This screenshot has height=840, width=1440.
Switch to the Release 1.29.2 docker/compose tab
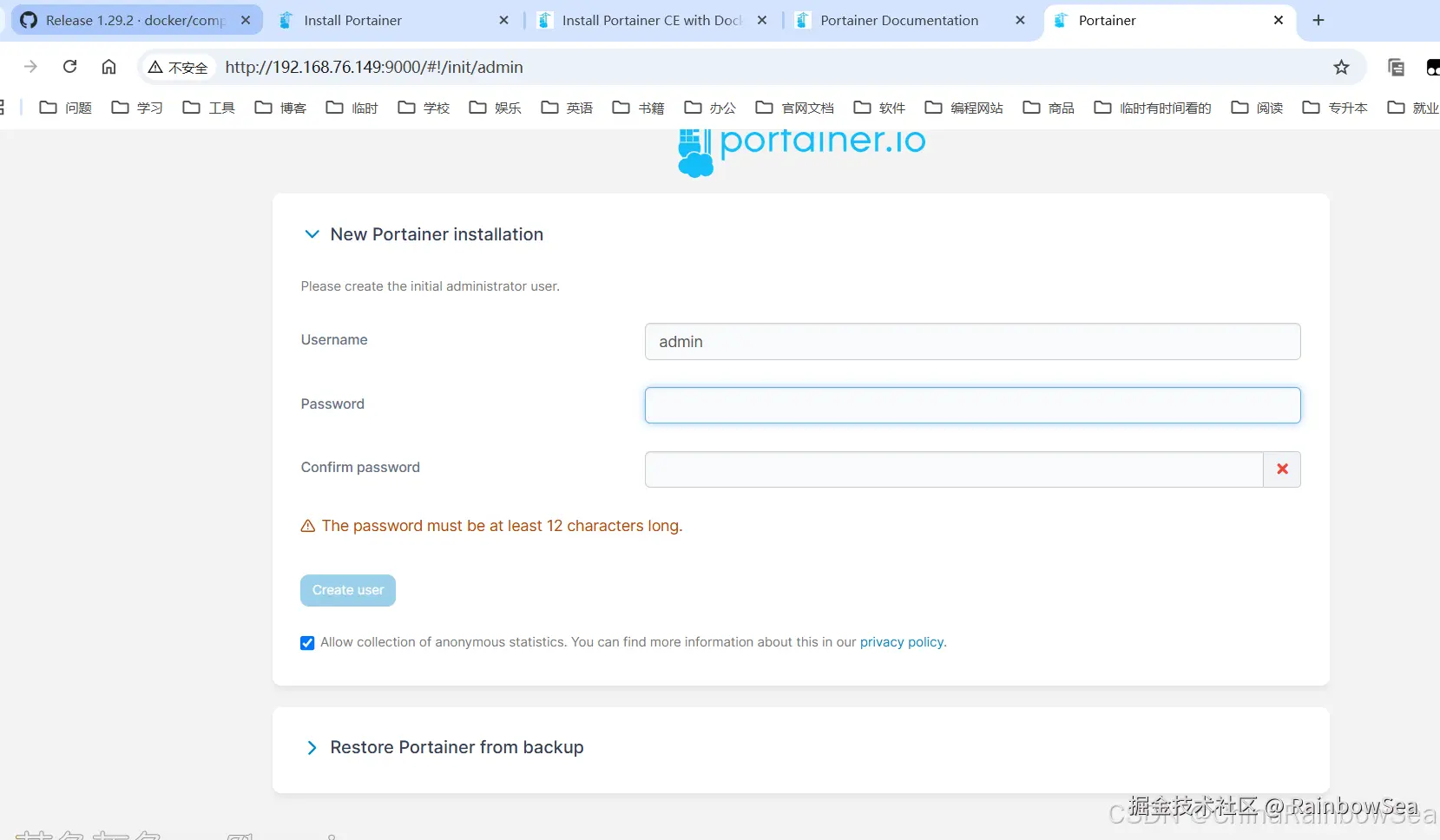click(136, 20)
